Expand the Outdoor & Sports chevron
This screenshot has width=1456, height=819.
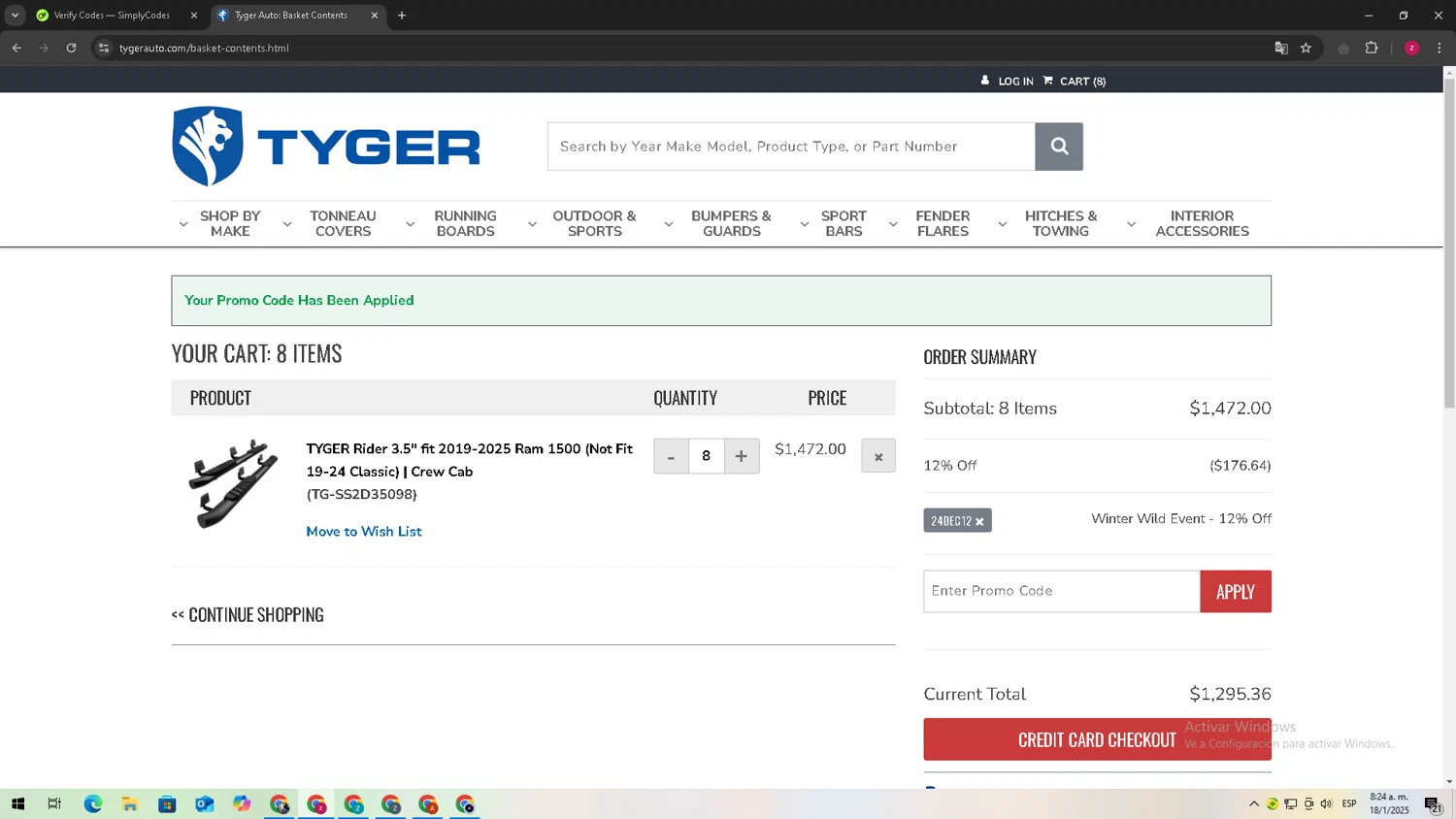(x=532, y=224)
